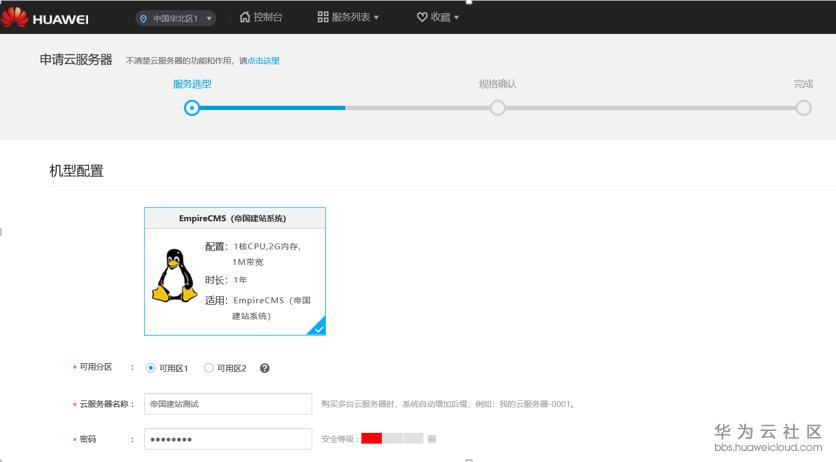Click the location pin icon
Screen dimensions: 836x462
point(143,19)
